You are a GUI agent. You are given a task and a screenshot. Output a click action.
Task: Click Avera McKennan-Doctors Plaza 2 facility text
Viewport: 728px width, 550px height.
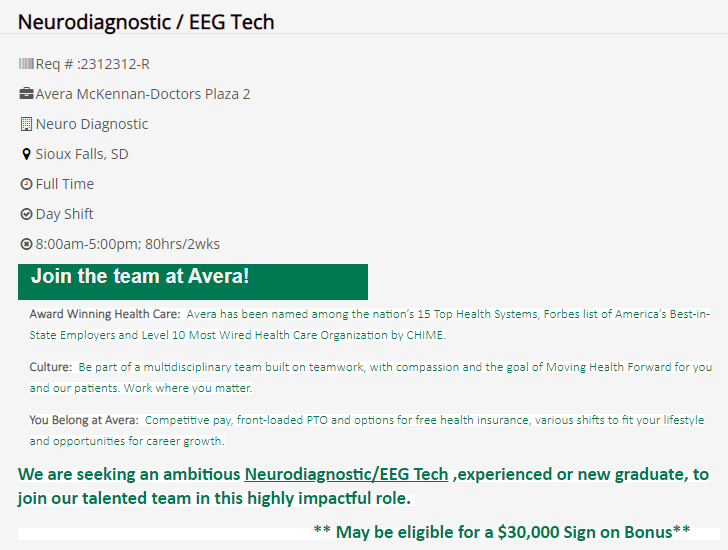[x=143, y=94]
